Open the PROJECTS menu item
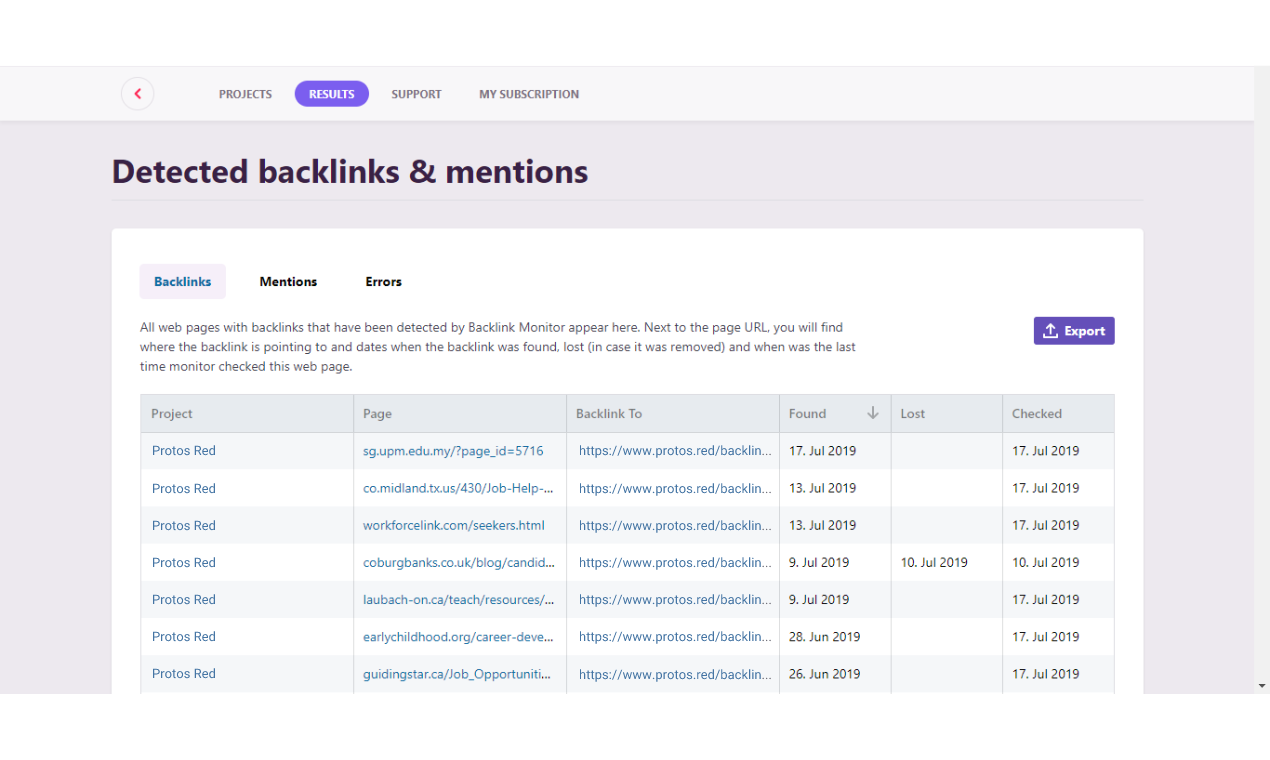 point(245,93)
